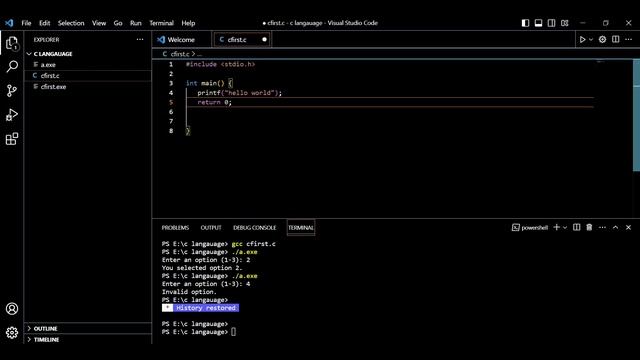Open the Extensions view icon
This screenshot has width=640, height=360.
click(12, 139)
